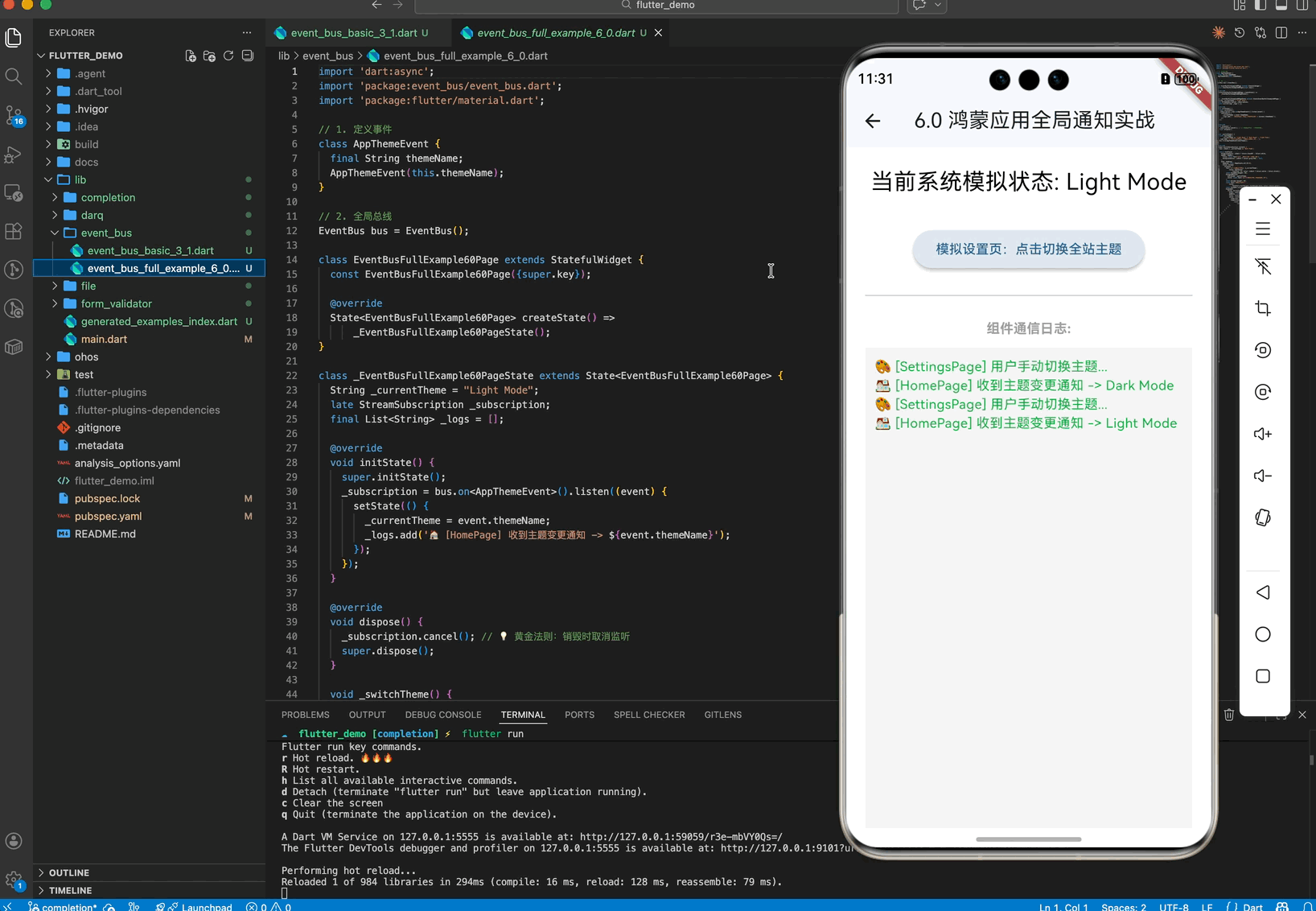Close event_bus_full_example_6_0.dart tab

[x=658, y=33]
